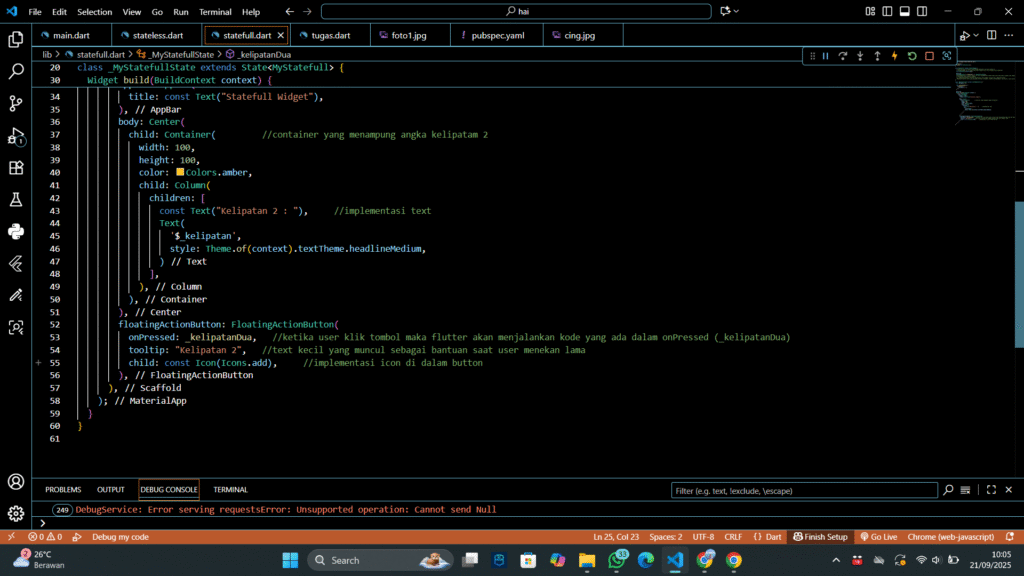Open the Python sidebar icon
The height and width of the screenshot is (576, 1024).
[x=16, y=232]
